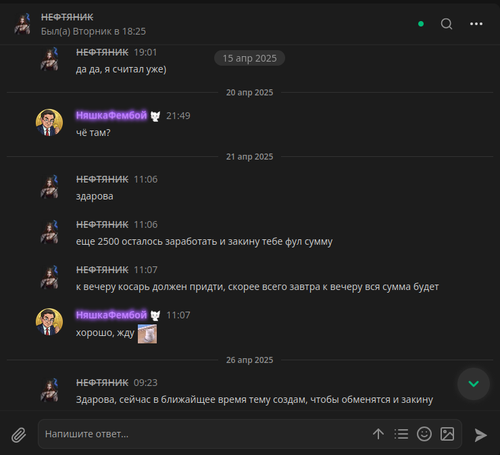The width and height of the screenshot is (500, 455).
Task: Click message 'к вечеру косарь должен придти'
Action: [x=257, y=287]
